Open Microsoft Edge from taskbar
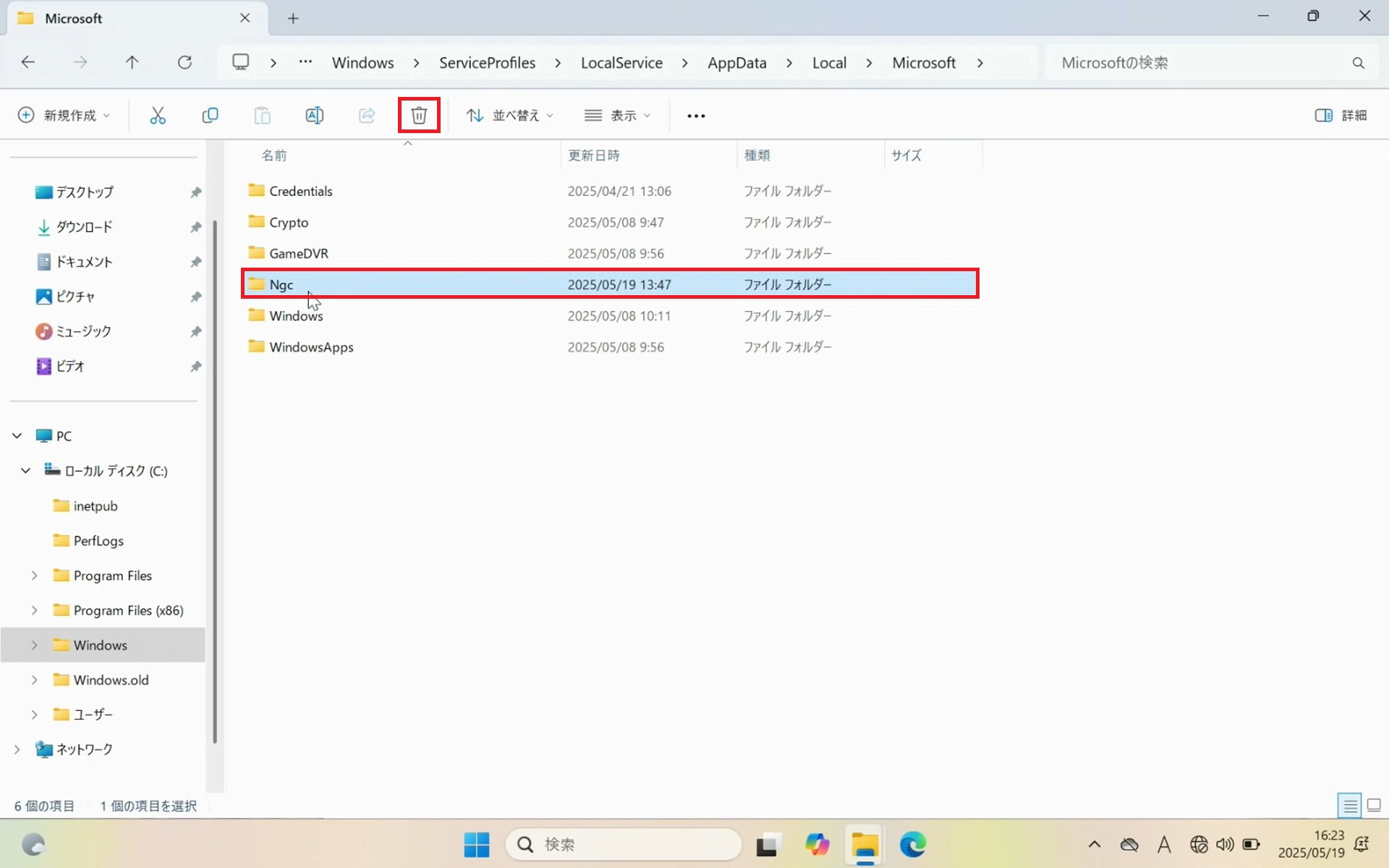This screenshot has height=868, width=1389. click(x=913, y=844)
